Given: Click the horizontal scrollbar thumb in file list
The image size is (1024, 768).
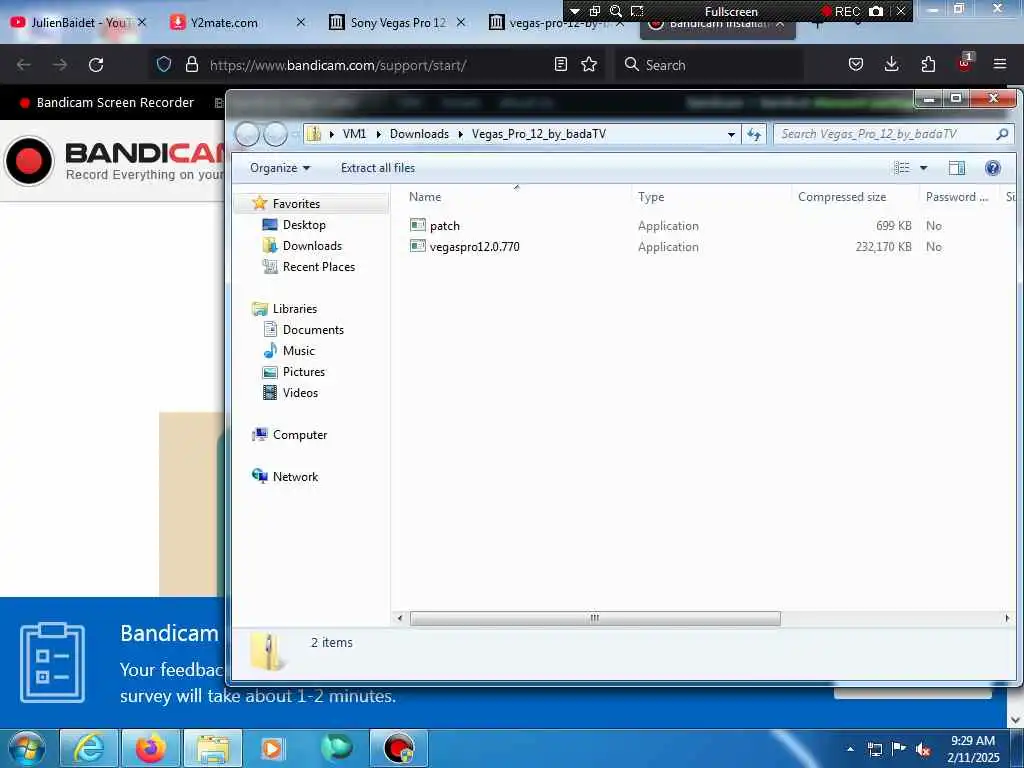Looking at the screenshot, I should point(595,618).
